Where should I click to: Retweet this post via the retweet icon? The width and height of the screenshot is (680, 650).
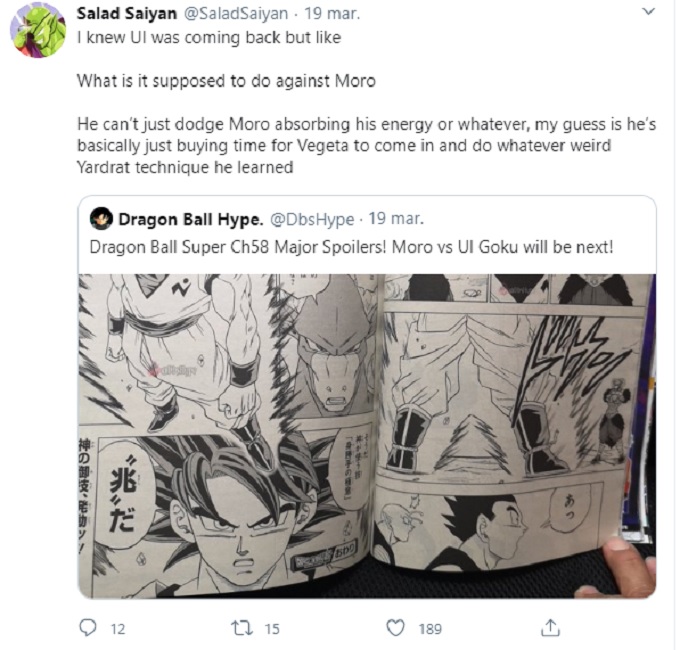(x=242, y=628)
